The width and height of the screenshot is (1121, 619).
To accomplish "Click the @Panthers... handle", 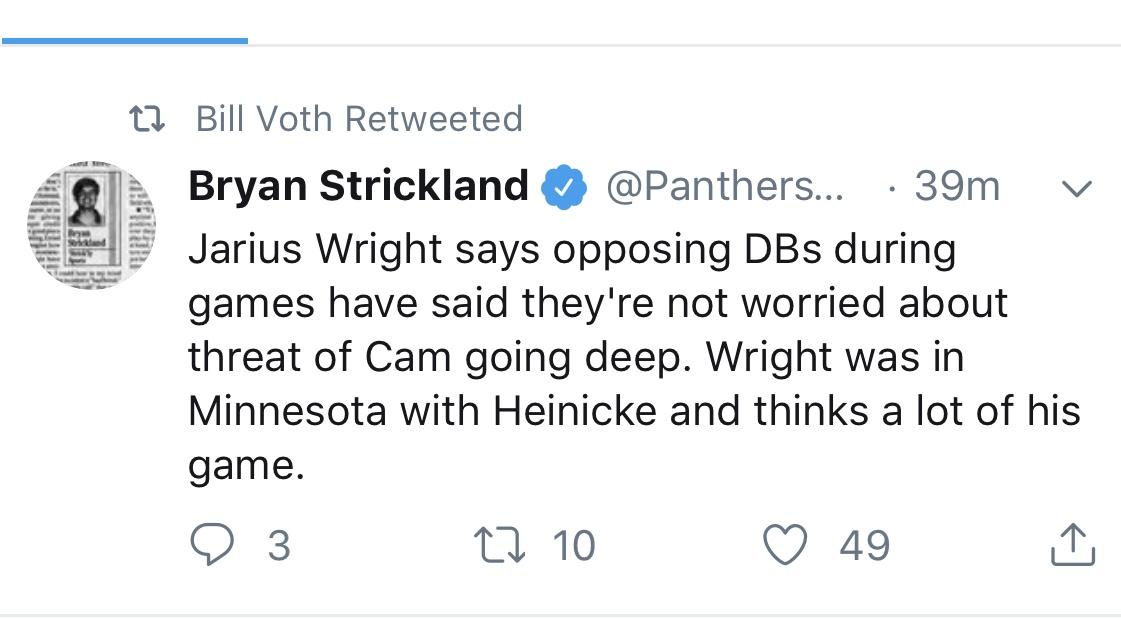I will coord(725,187).
